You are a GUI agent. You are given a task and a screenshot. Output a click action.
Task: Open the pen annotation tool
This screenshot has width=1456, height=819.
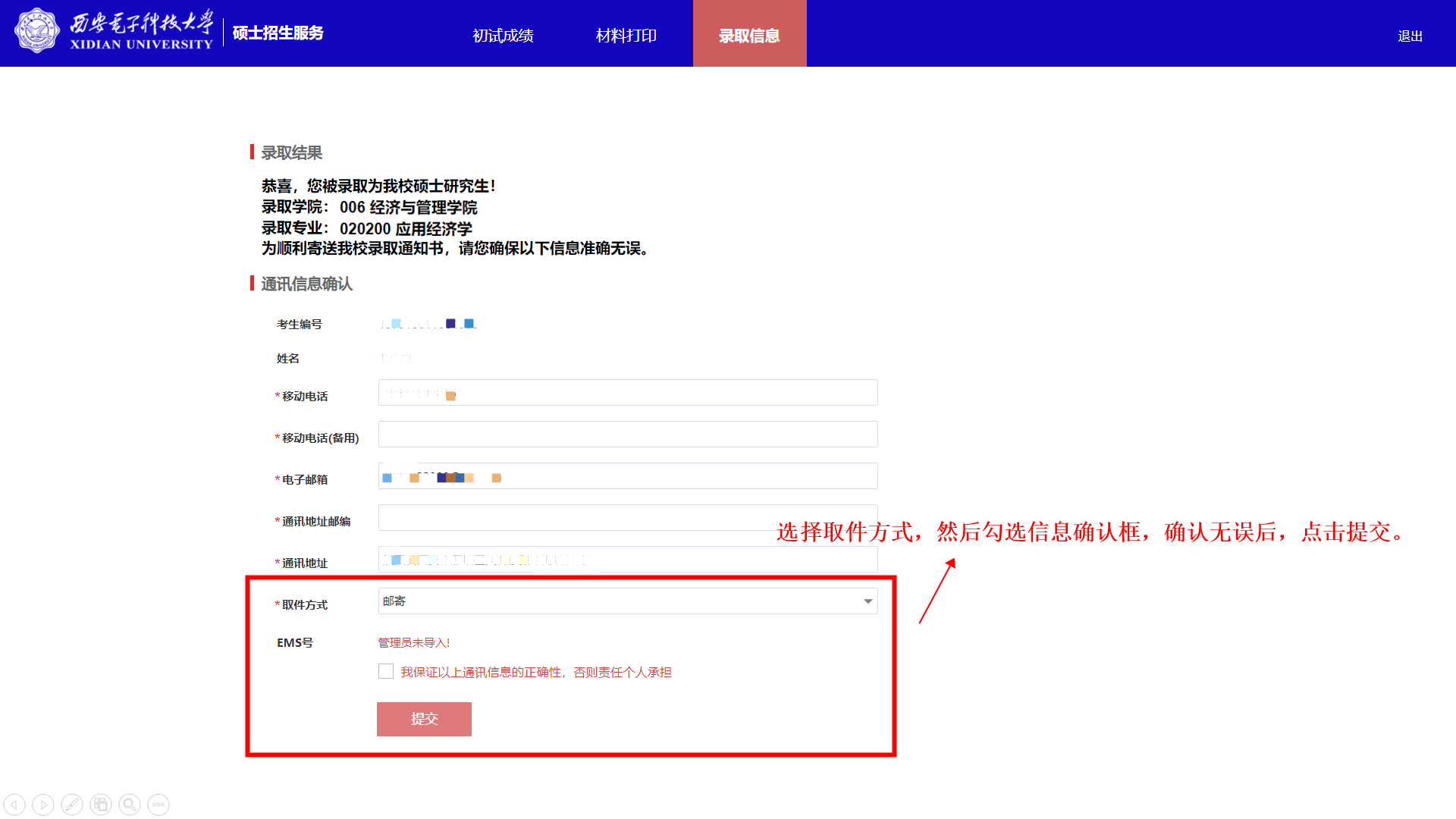(72, 805)
